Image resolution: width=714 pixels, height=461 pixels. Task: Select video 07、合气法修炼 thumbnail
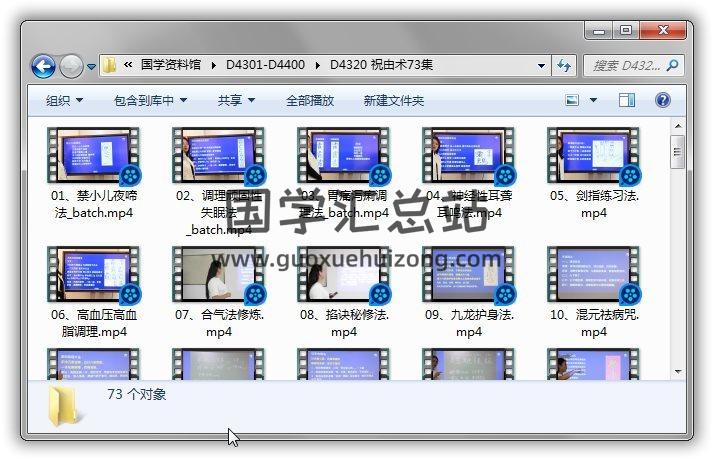[219, 275]
